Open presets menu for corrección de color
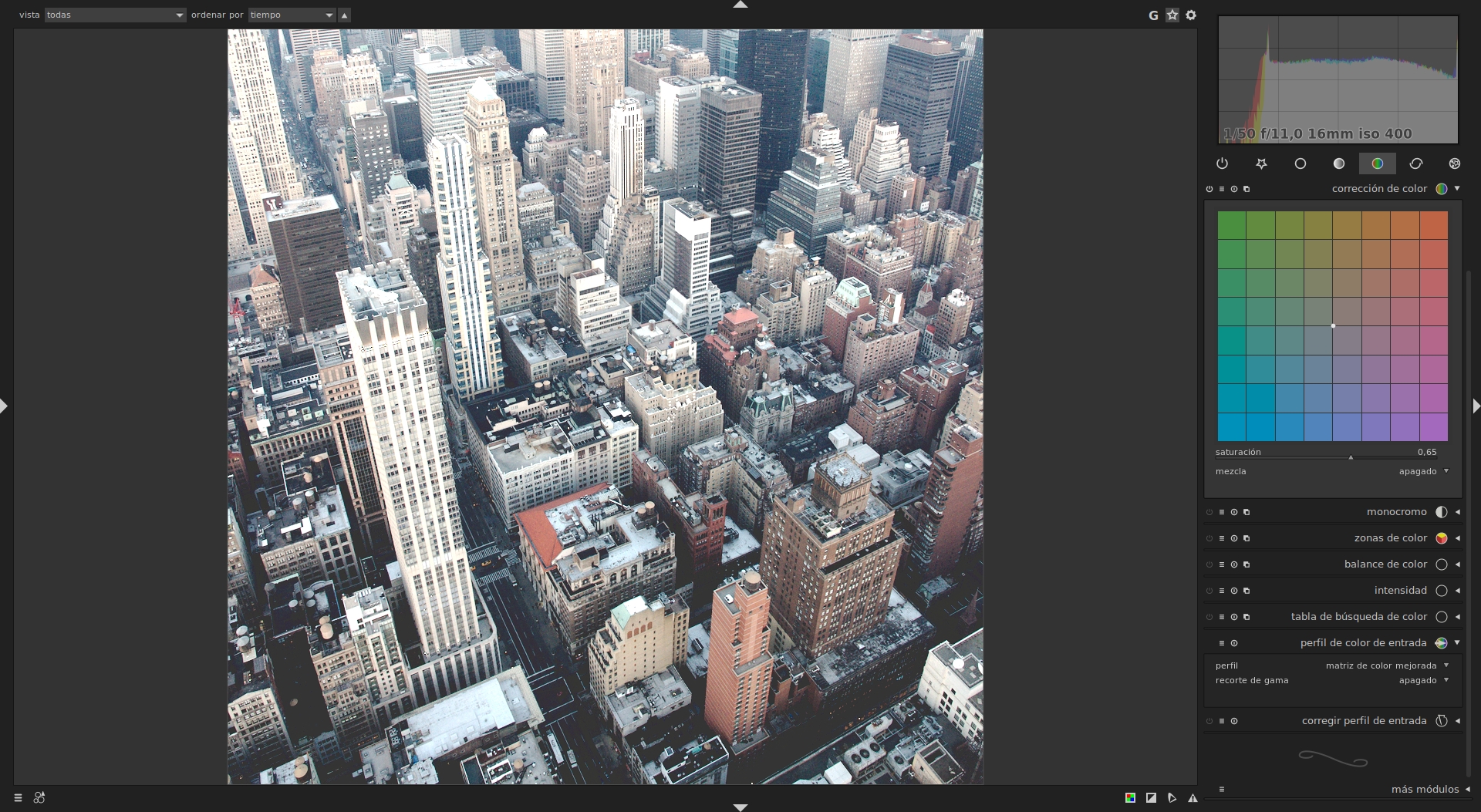This screenshot has height=812, width=1481. (1222, 189)
